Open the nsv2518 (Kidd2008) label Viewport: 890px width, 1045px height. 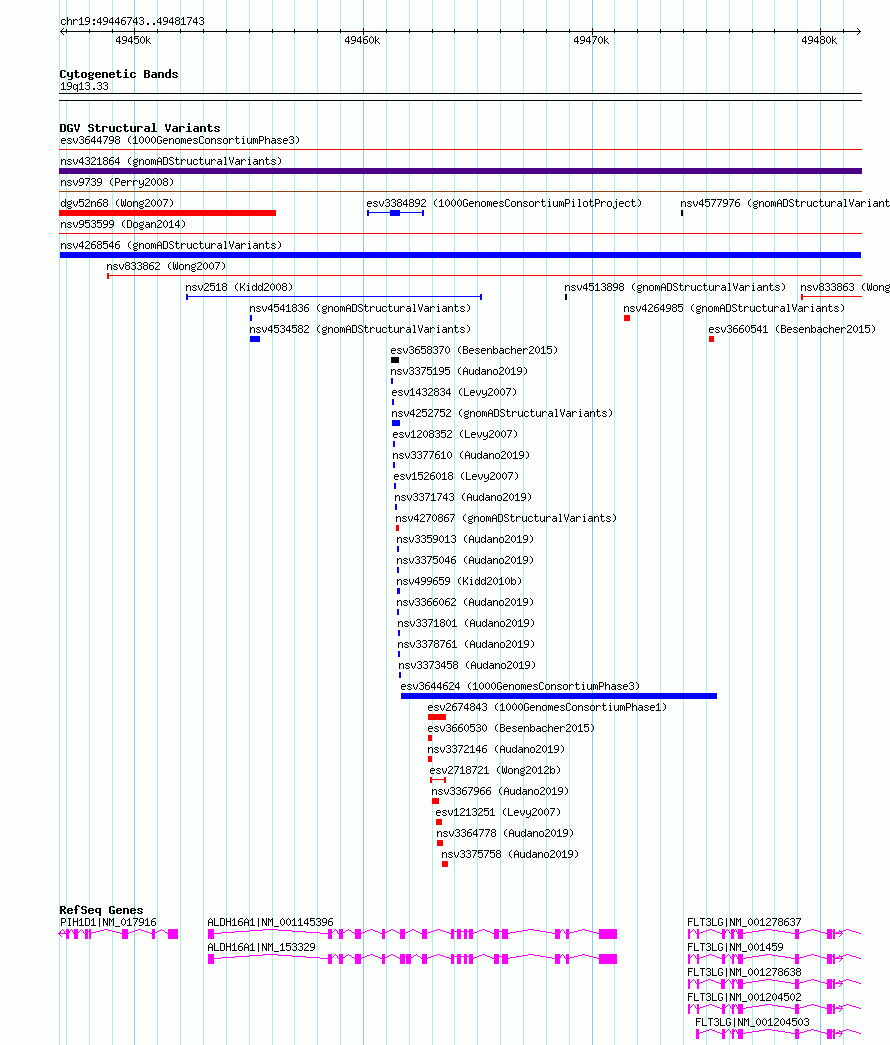coord(239,287)
